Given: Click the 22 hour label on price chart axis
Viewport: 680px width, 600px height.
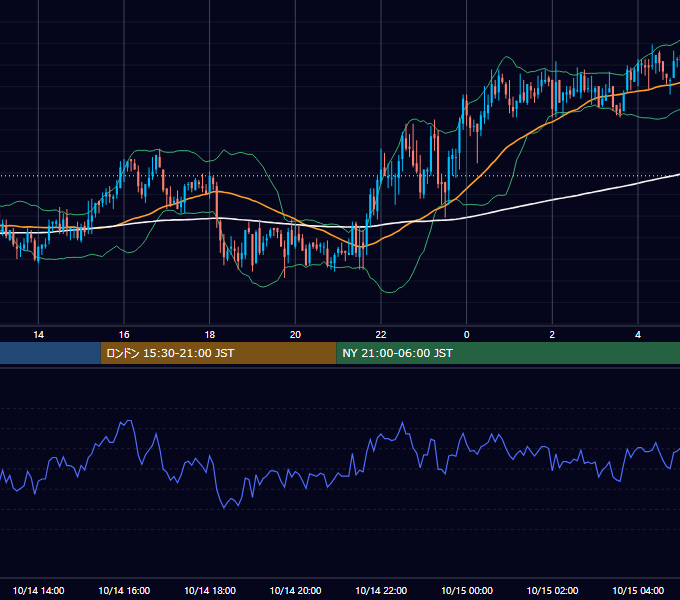Looking at the screenshot, I should coord(381,335).
